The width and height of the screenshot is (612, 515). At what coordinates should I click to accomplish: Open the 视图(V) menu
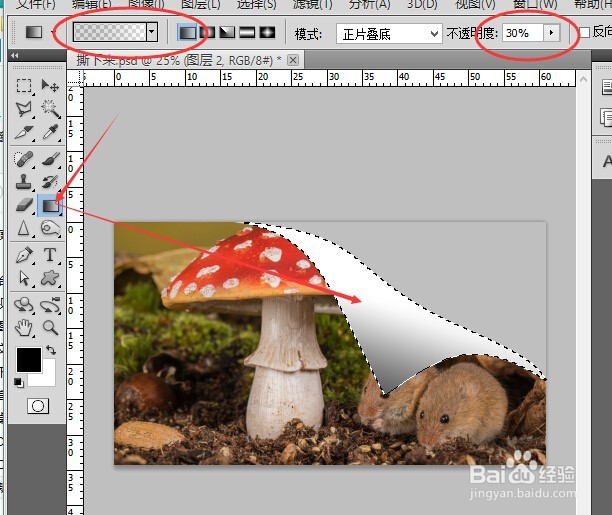coord(475,4)
